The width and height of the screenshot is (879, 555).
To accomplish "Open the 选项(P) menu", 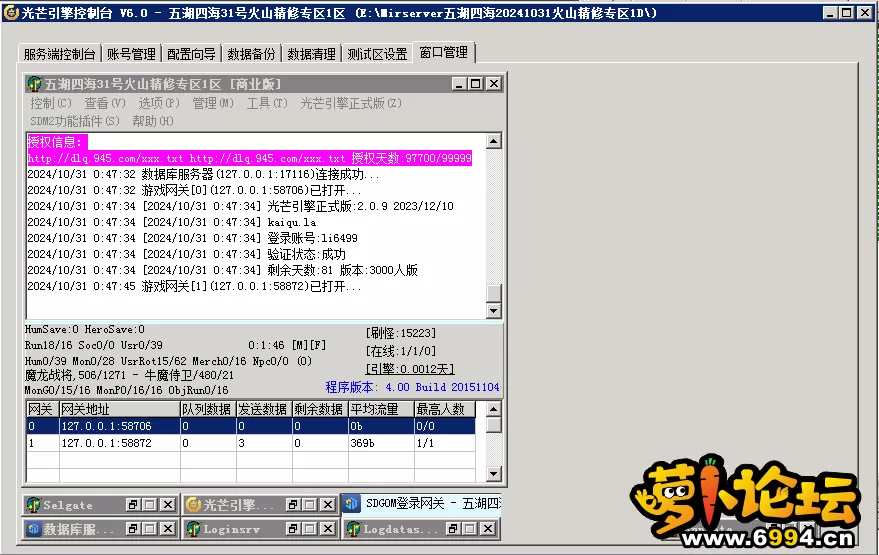I will (159, 103).
